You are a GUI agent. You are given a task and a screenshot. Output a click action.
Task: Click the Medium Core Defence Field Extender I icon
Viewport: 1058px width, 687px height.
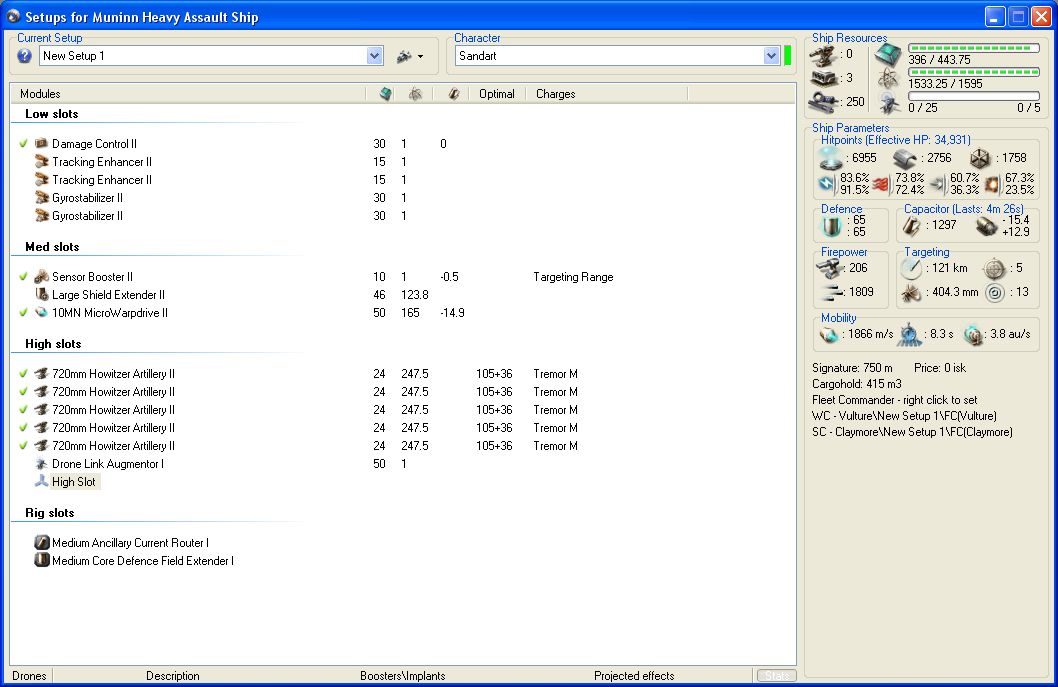point(42,560)
